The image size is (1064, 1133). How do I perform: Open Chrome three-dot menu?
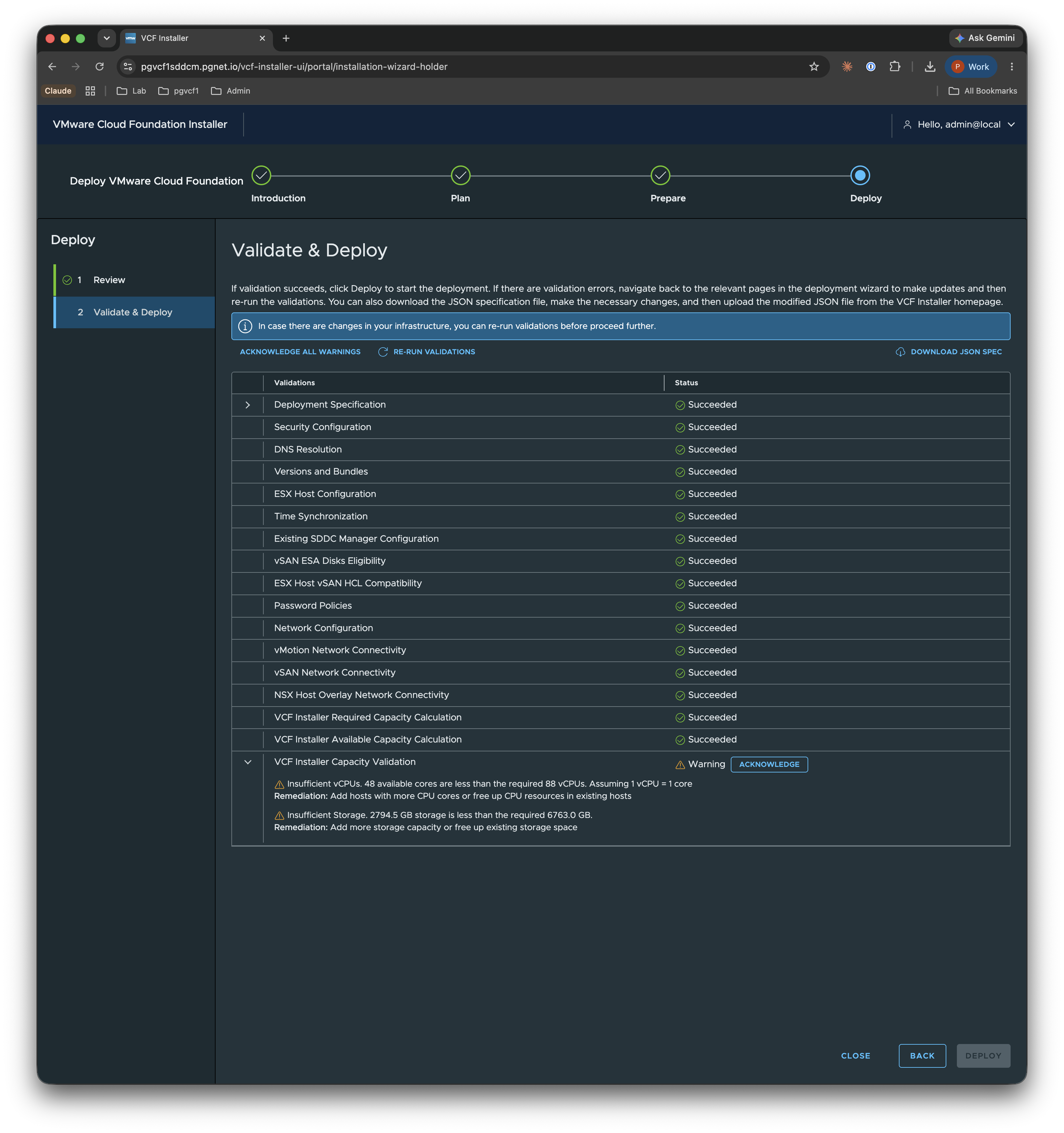tap(1012, 67)
